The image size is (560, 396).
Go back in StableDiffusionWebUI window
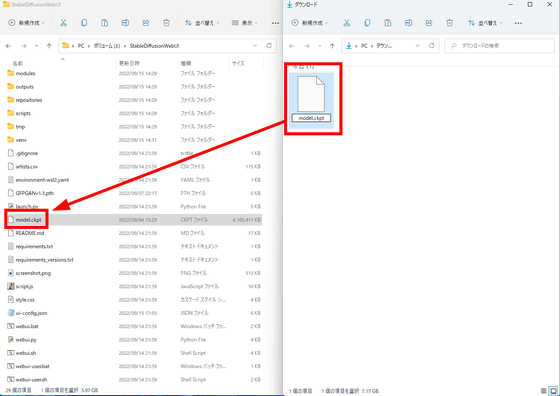[x=9, y=46]
